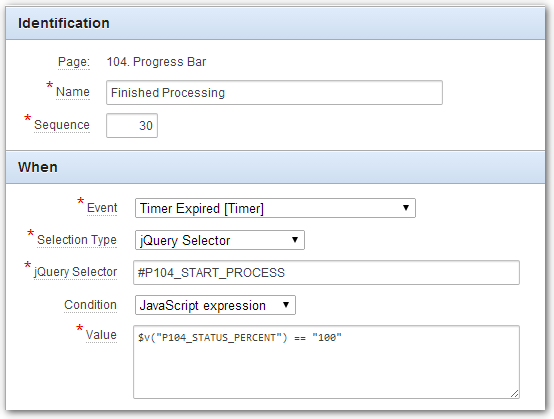Image resolution: width=554 pixels, height=419 pixels.
Task: Click the Name field with Finished Processing
Action: [x=274, y=93]
